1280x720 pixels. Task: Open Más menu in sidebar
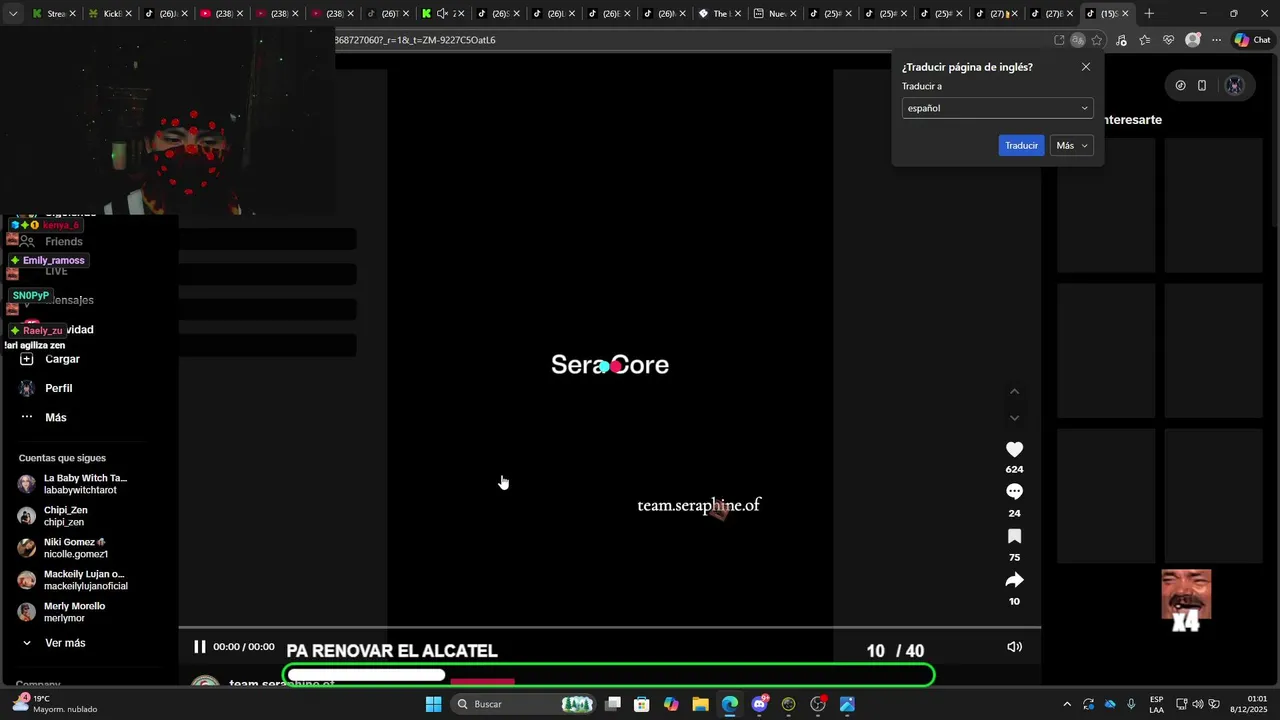tap(56, 417)
